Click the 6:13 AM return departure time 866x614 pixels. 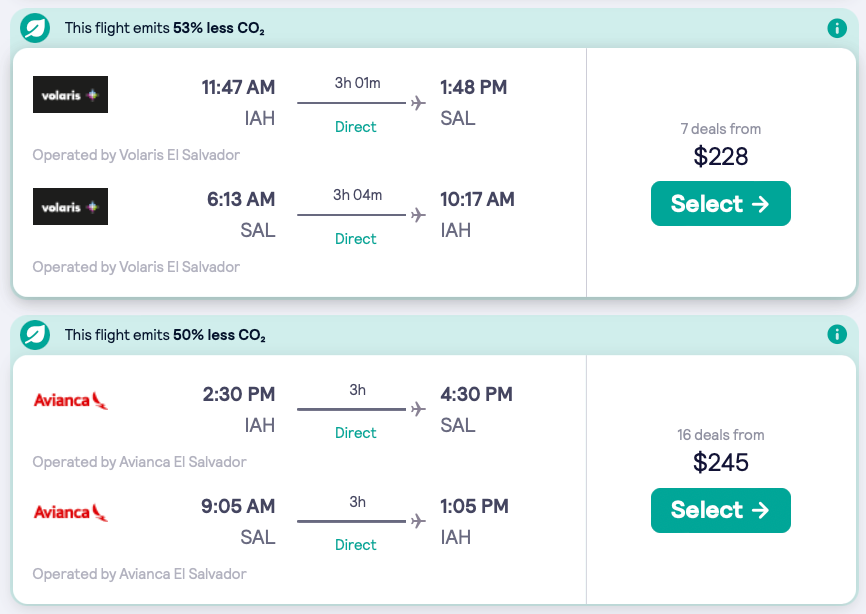(241, 200)
